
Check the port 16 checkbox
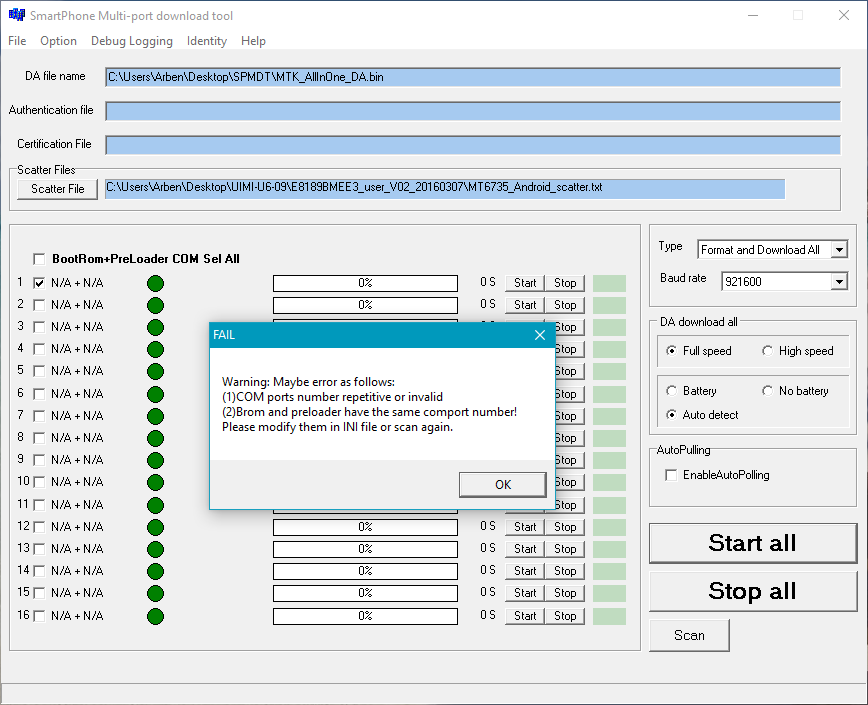point(39,616)
